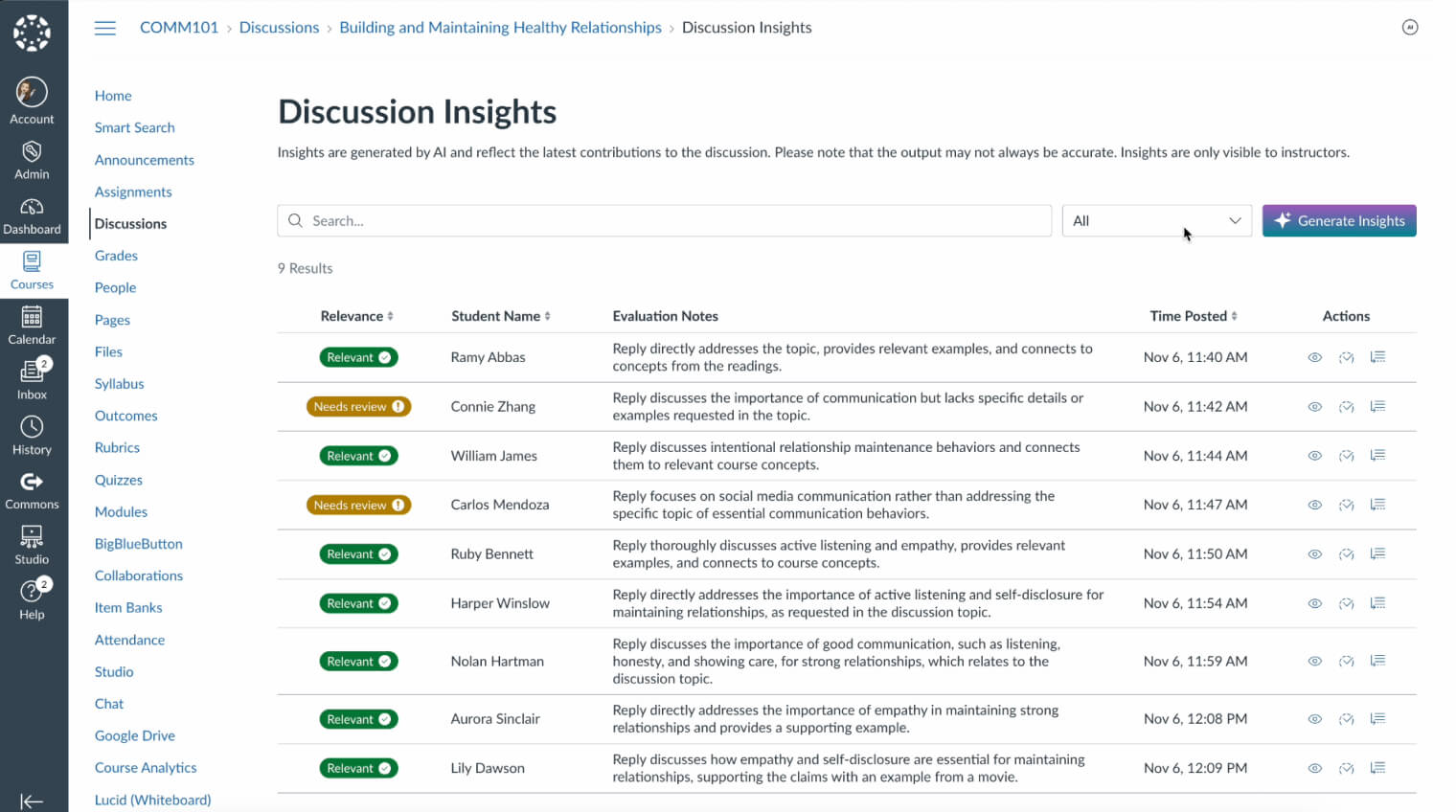Click the insights Search input field
Screen dimensions: 1456x812
[671, 221]
